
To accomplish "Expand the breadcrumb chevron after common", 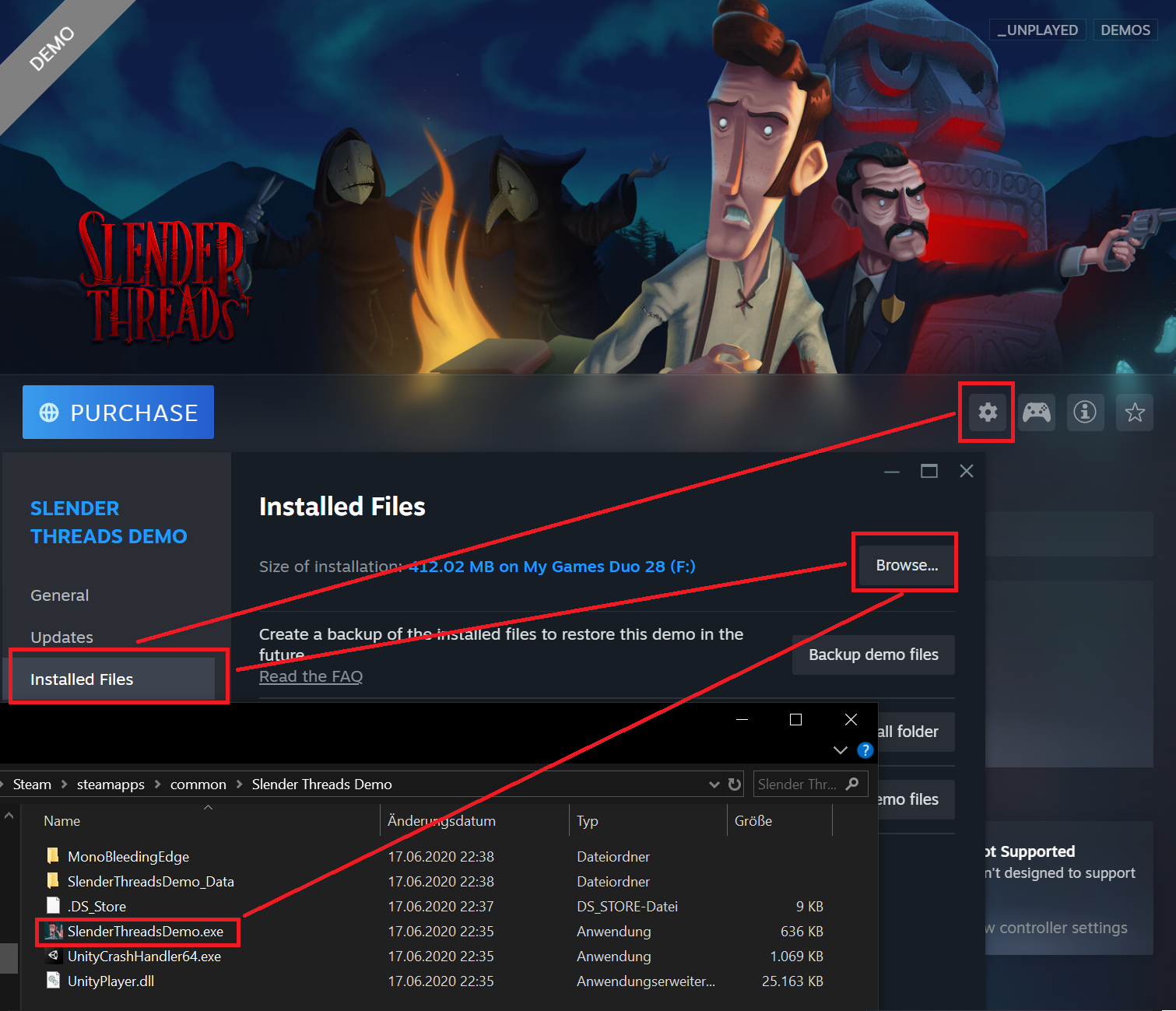I will click(x=239, y=785).
